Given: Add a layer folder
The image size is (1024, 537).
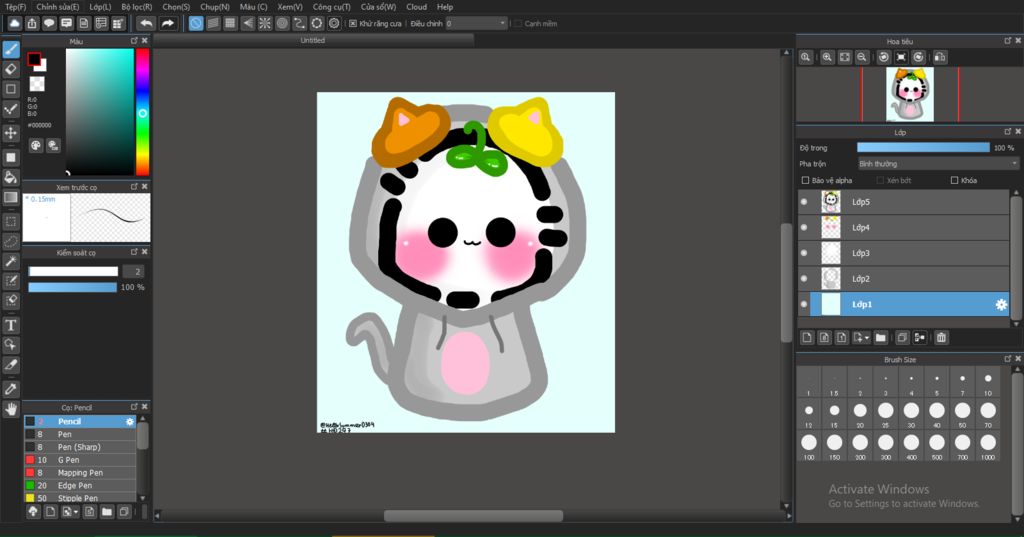Looking at the screenshot, I should point(880,338).
